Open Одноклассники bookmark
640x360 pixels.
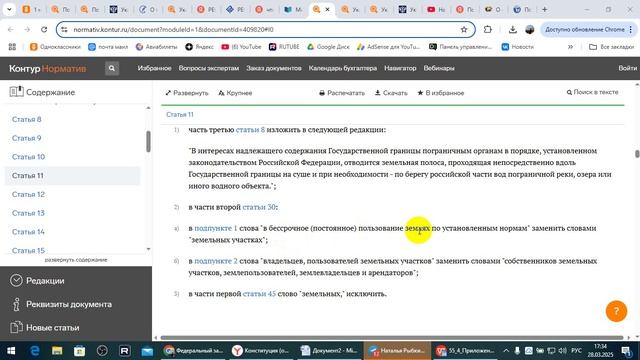(56, 47)
